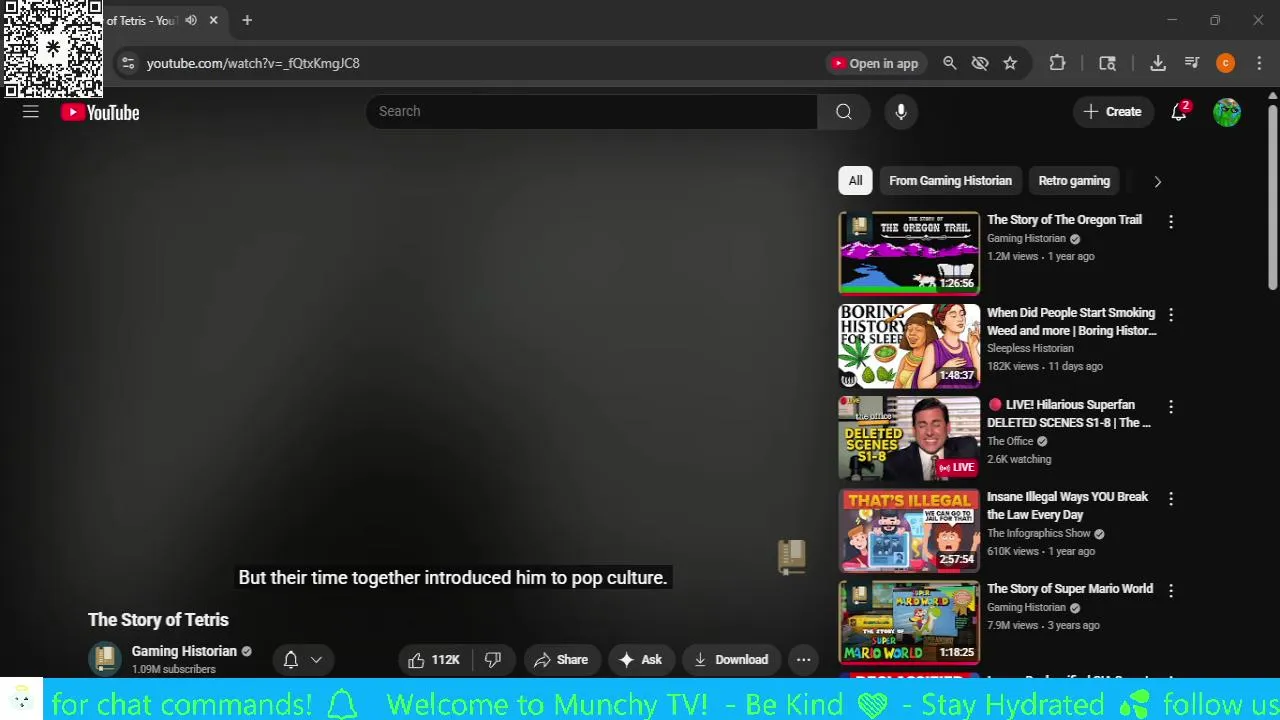
Task: Close the Story of Tetris tab
Action: [x=213, y=20]
